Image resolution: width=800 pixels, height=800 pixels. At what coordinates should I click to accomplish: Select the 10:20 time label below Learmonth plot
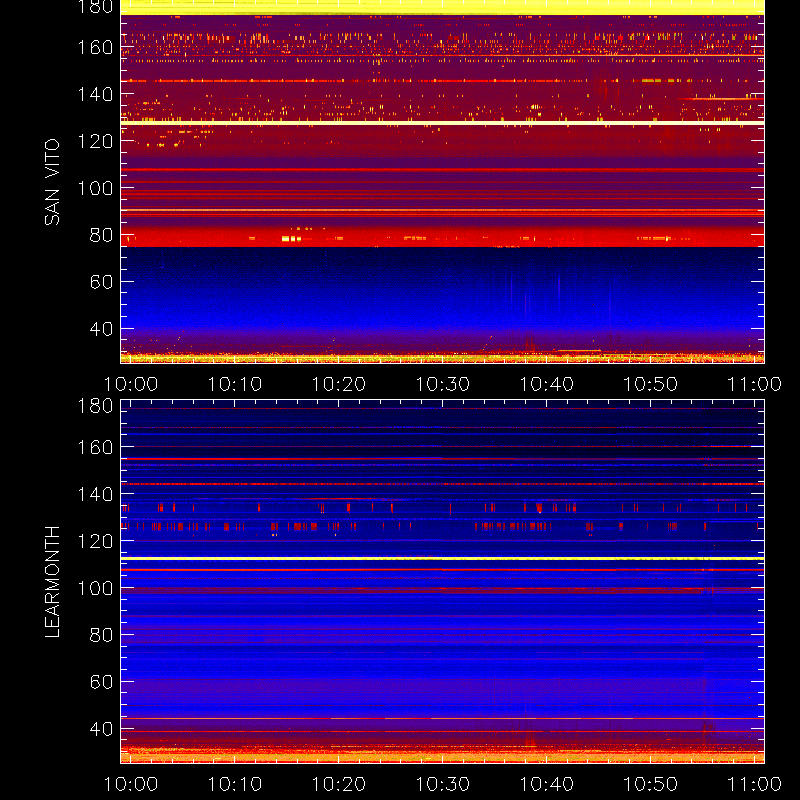[339, 784]
